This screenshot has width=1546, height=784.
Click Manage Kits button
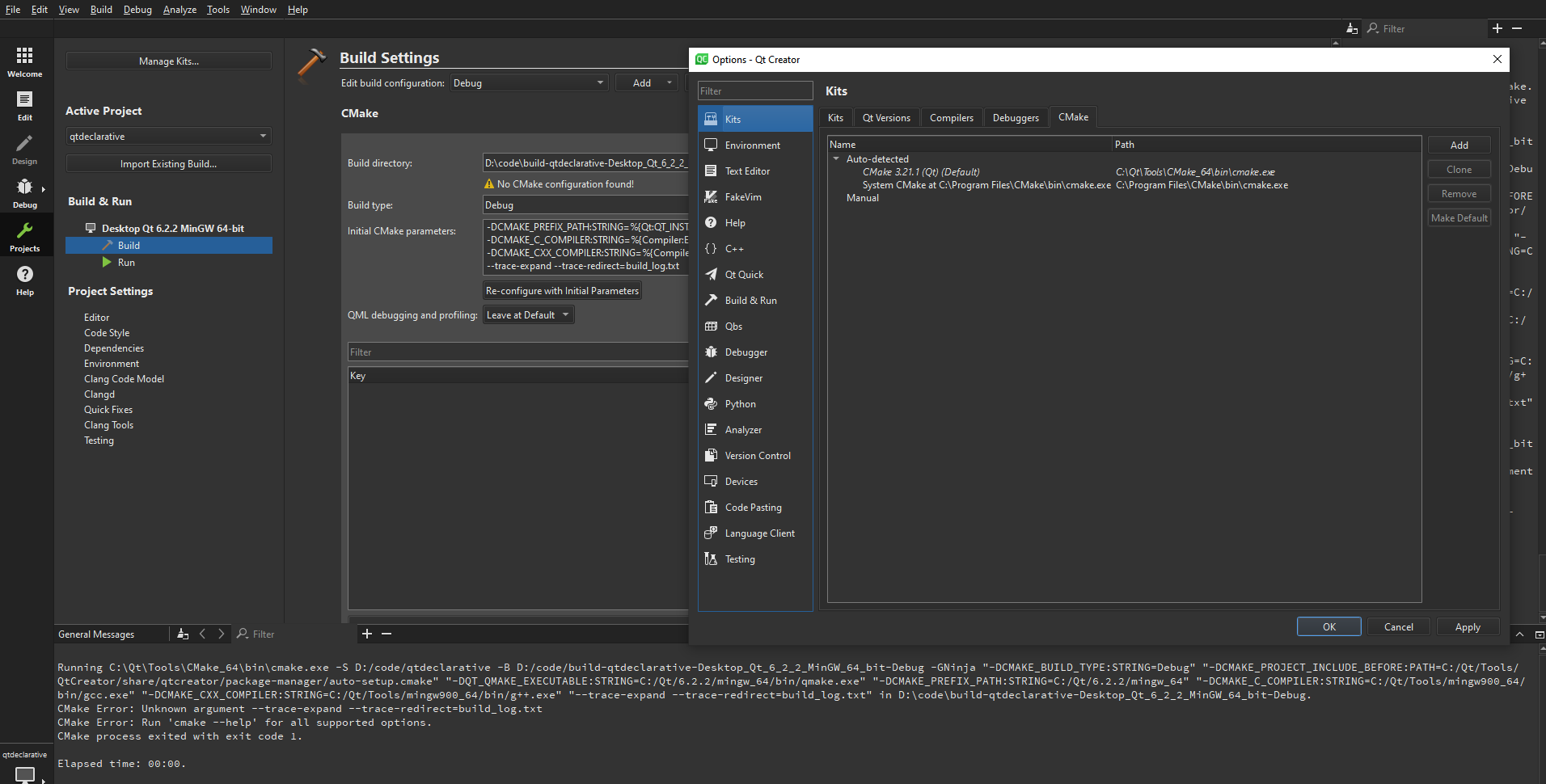pos(168,61)
